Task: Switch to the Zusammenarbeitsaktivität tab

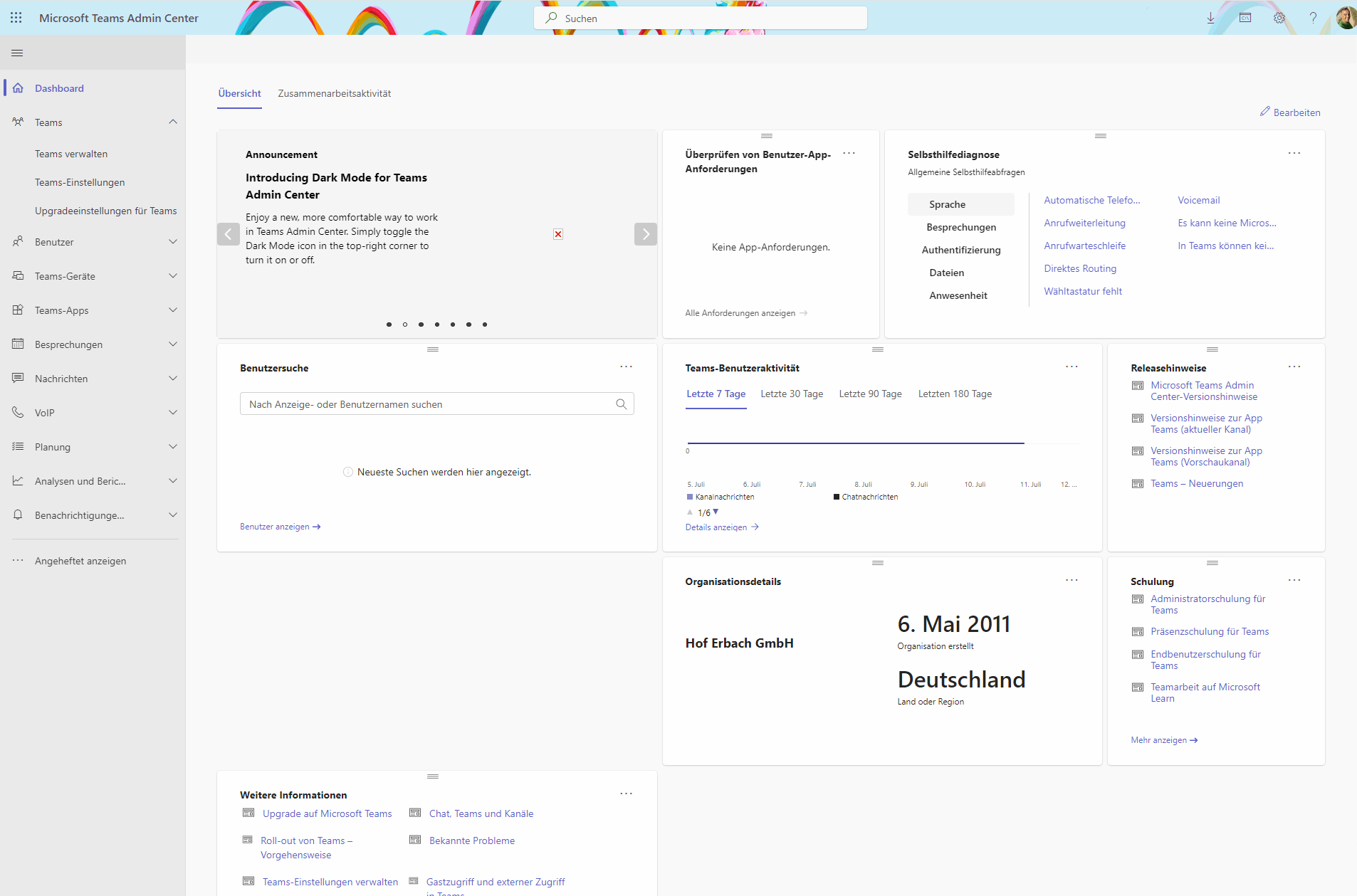Action: click(333, 93)
